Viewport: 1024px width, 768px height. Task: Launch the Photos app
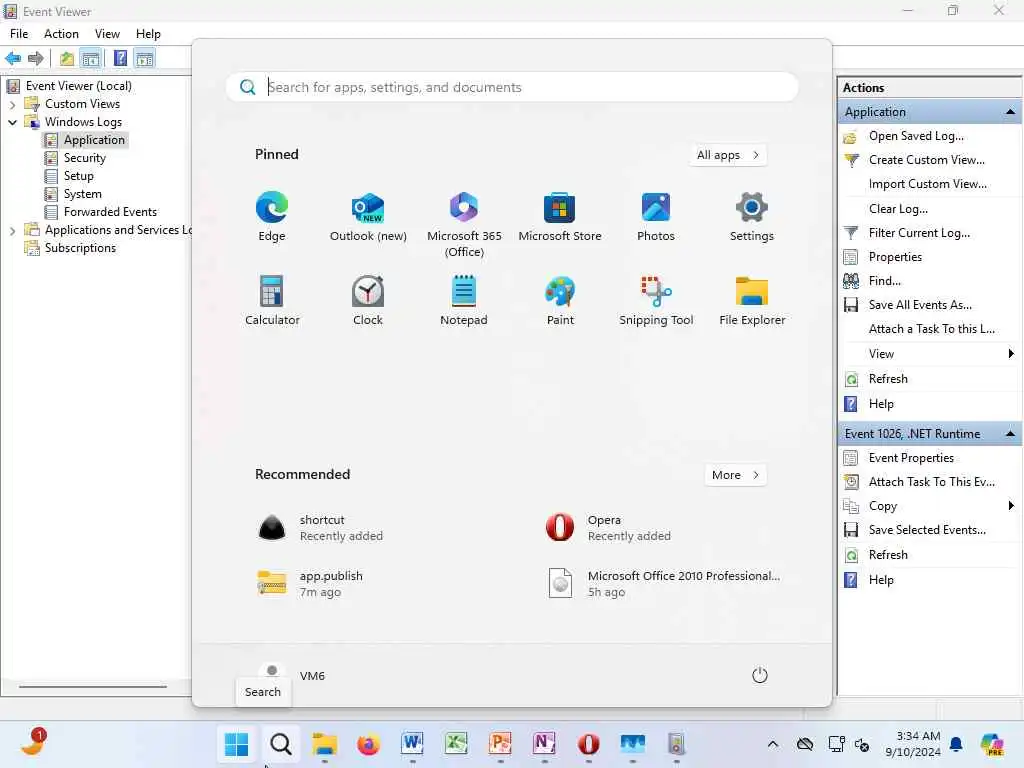click(656, 217)
